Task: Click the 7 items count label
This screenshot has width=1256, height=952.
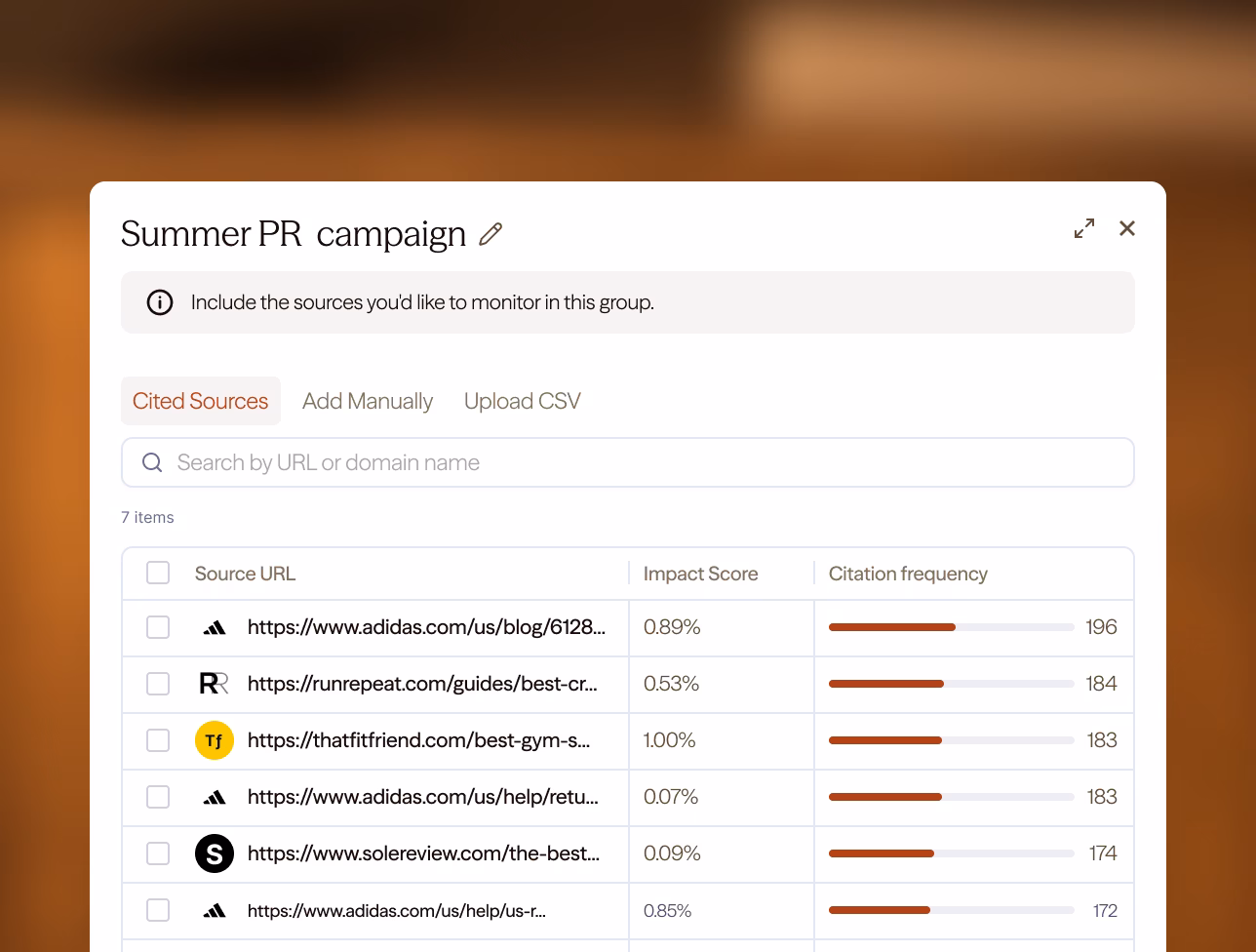Action: point(147,517)
